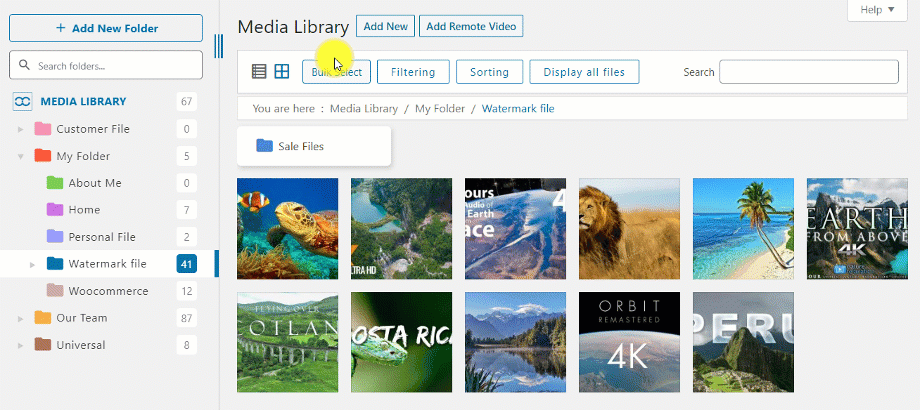This screenshot has width=920, height=410.
Task: Click the orange Our Team folder icon
Action: click(x=43, y=318)
